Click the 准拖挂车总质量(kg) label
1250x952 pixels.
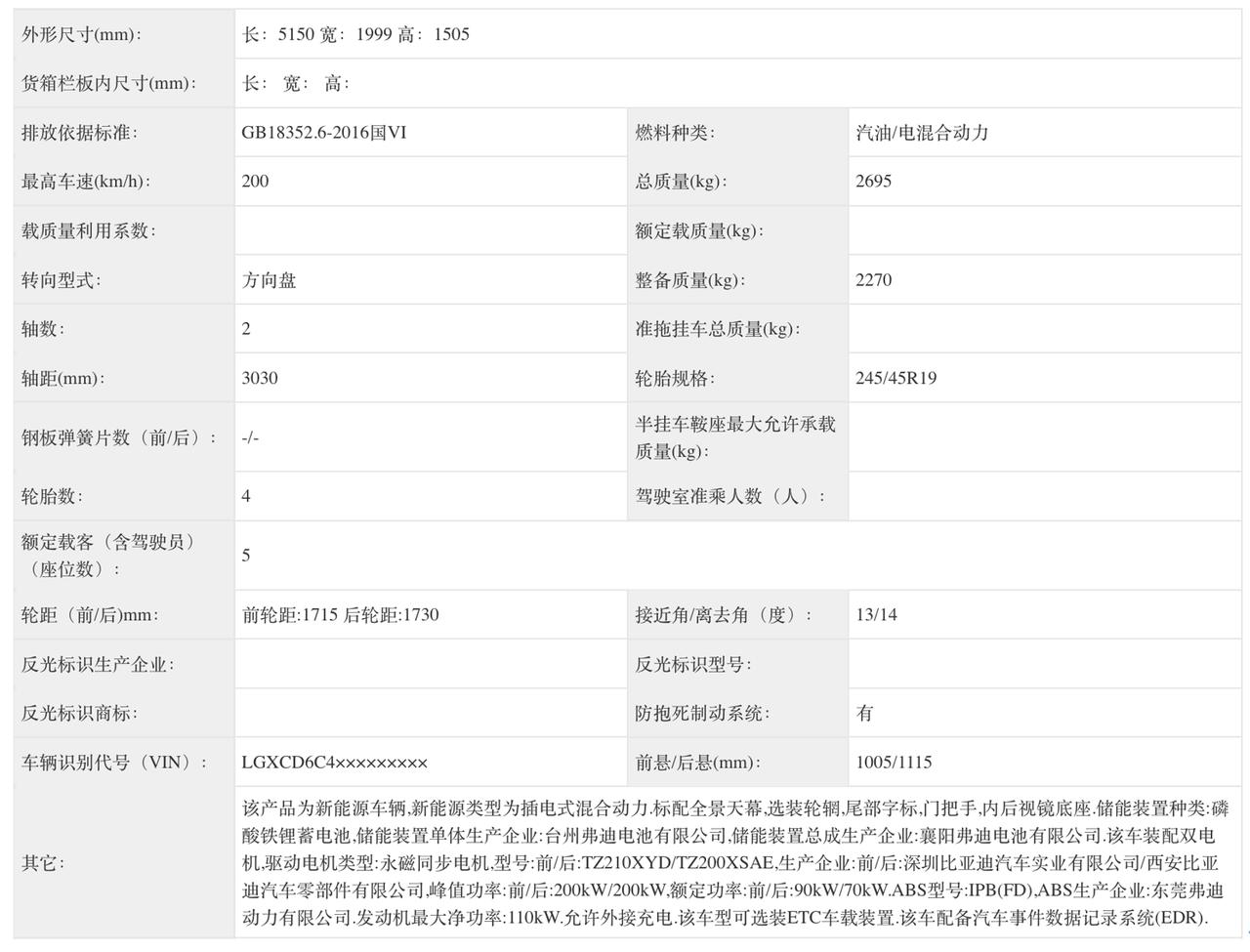[718, 329]
